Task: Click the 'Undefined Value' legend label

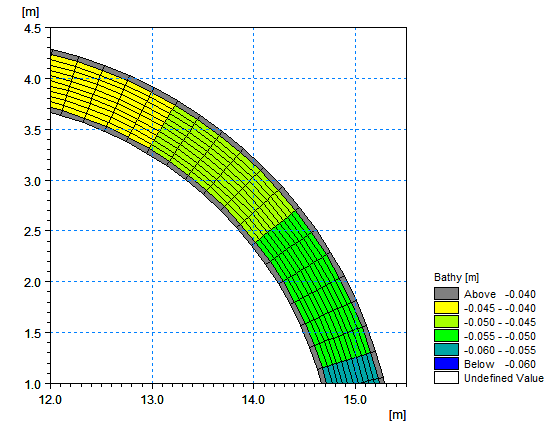Action: [504, 378]
